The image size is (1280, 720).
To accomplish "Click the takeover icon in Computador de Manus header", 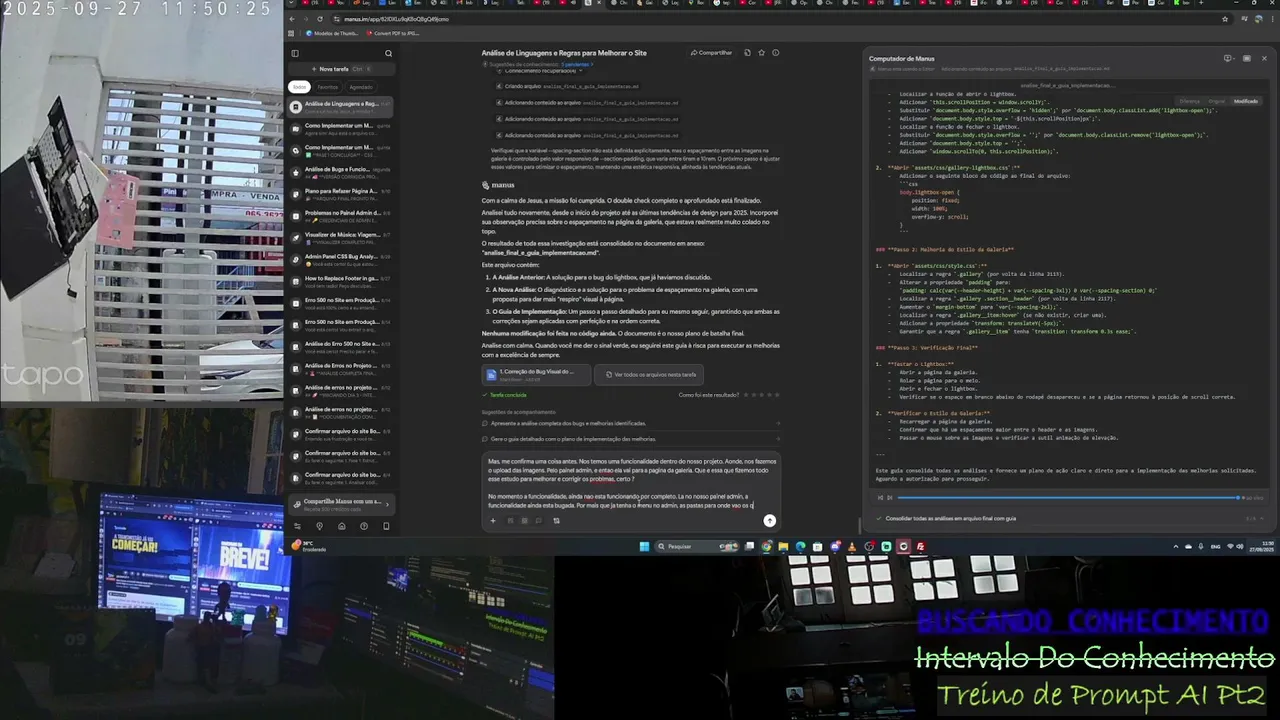I will click(1228, 58).
